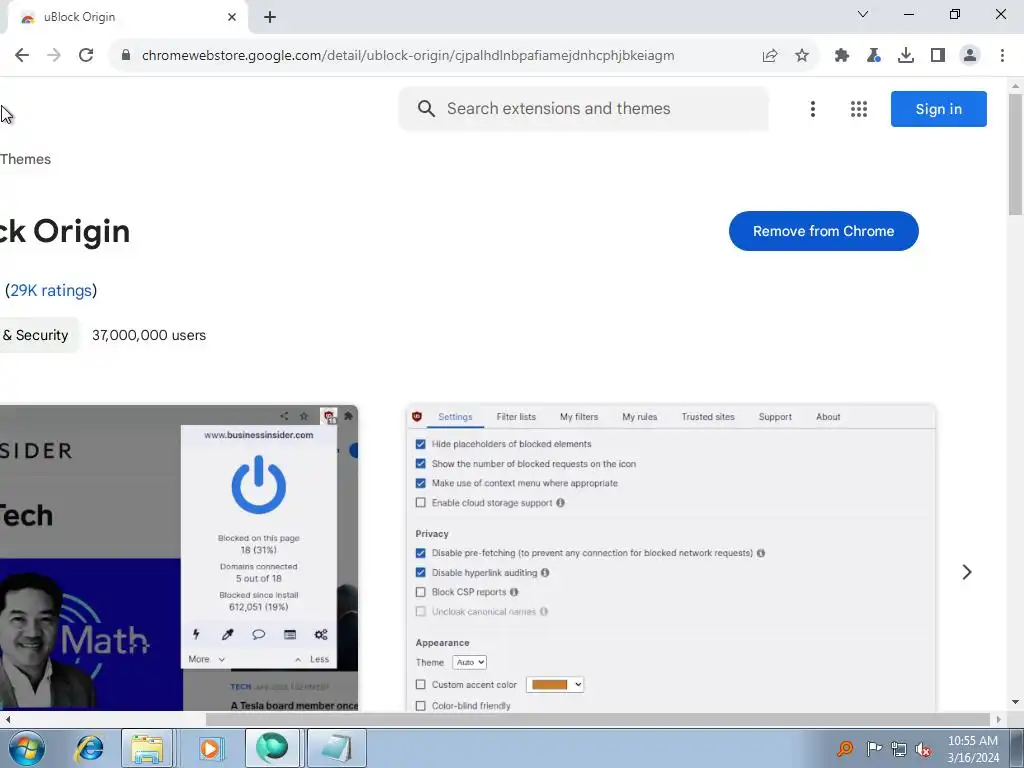The width and height of the screenshot is (1024, 768).
Task: Click the Sign in button
Action: coord(938,109)
